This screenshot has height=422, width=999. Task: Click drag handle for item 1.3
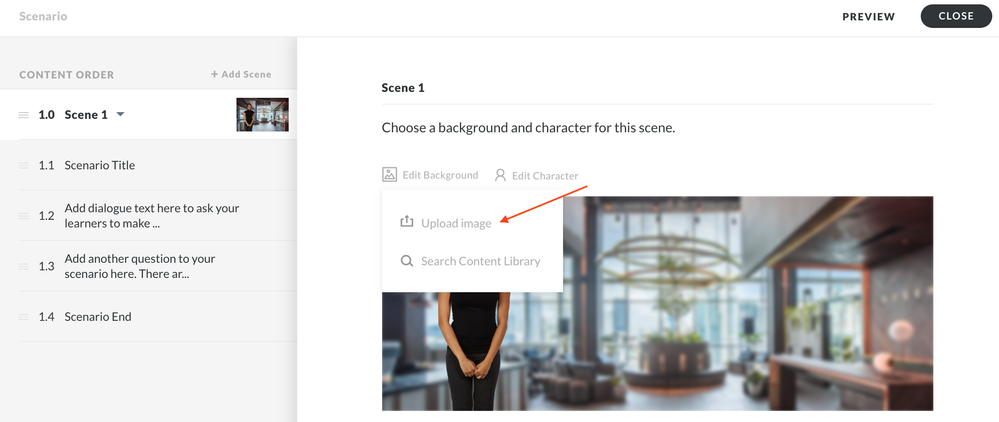[x=24, y=266]
